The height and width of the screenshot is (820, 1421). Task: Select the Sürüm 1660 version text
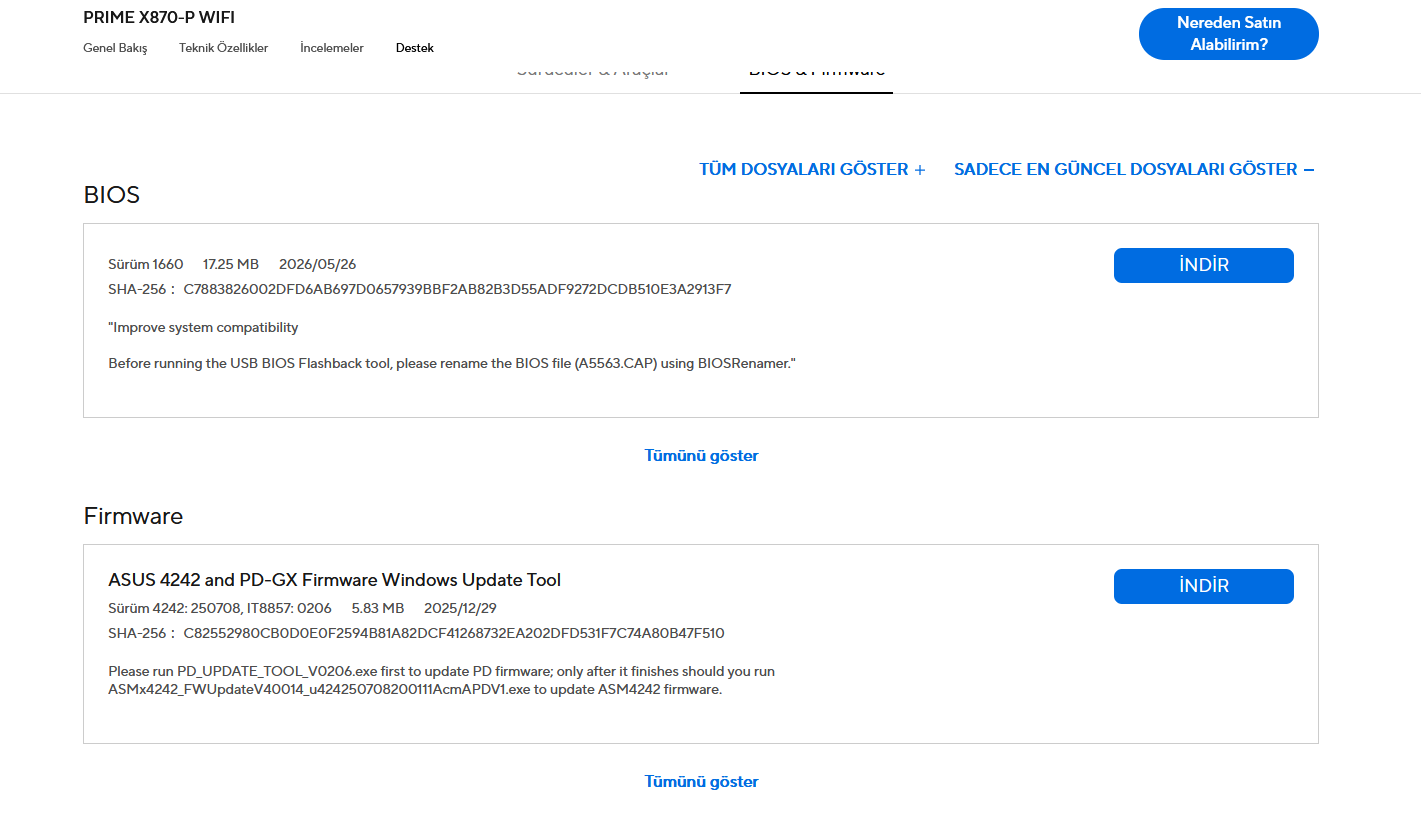(x=146, y=264)
